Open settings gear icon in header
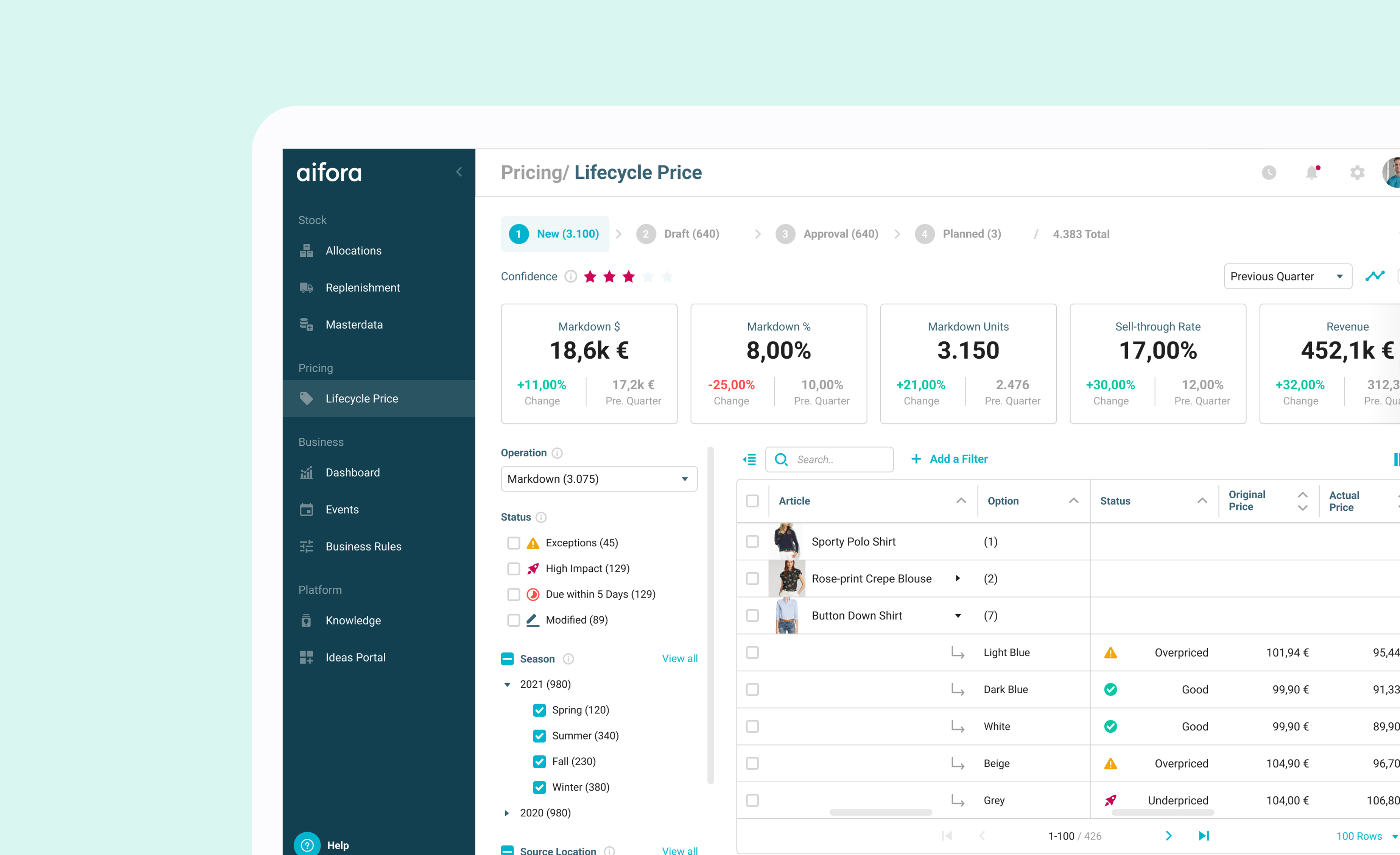1400x855 pixels. [x=1357, y=172]
